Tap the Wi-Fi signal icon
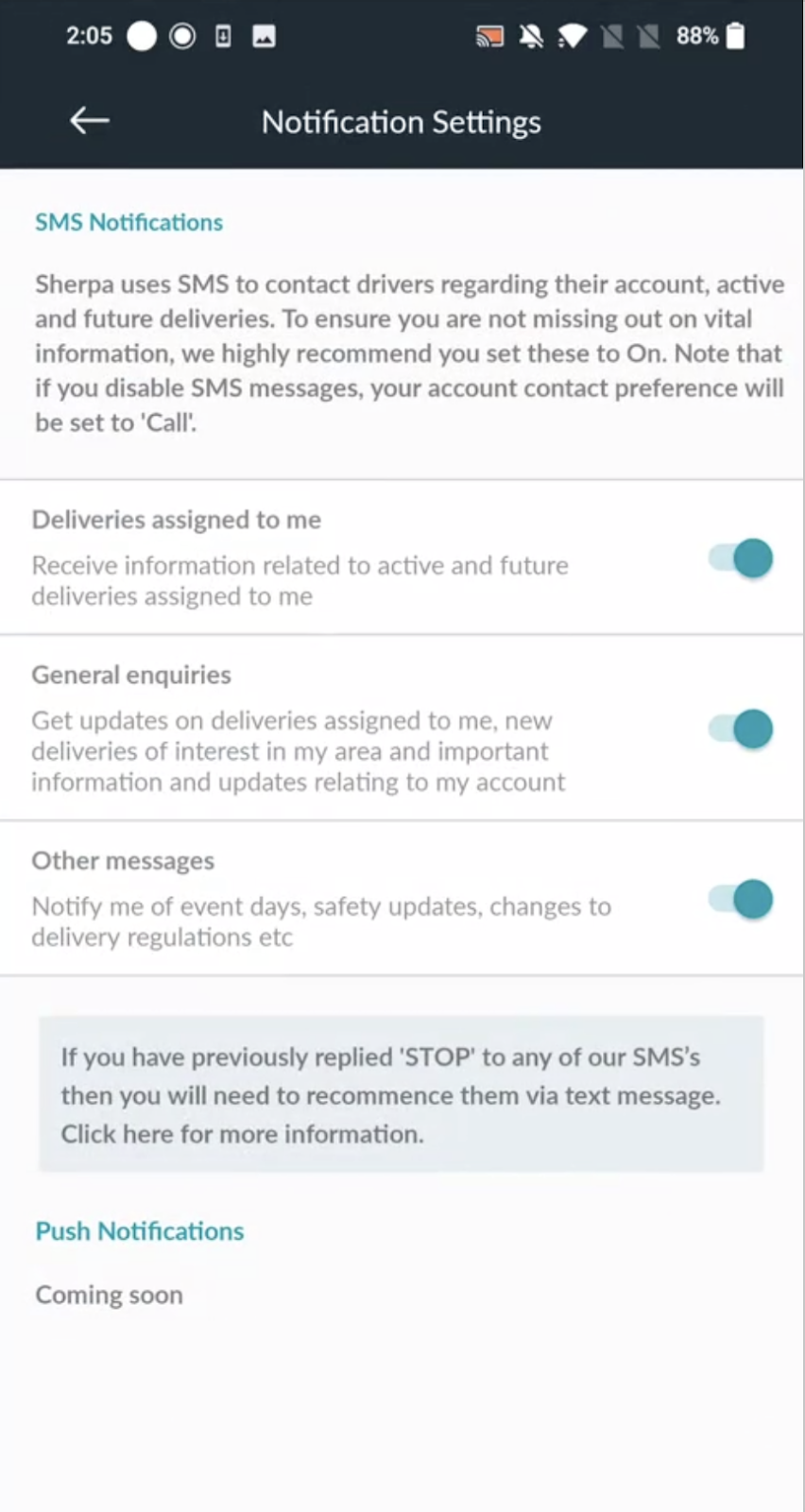805x1512 pixels. 572,37
